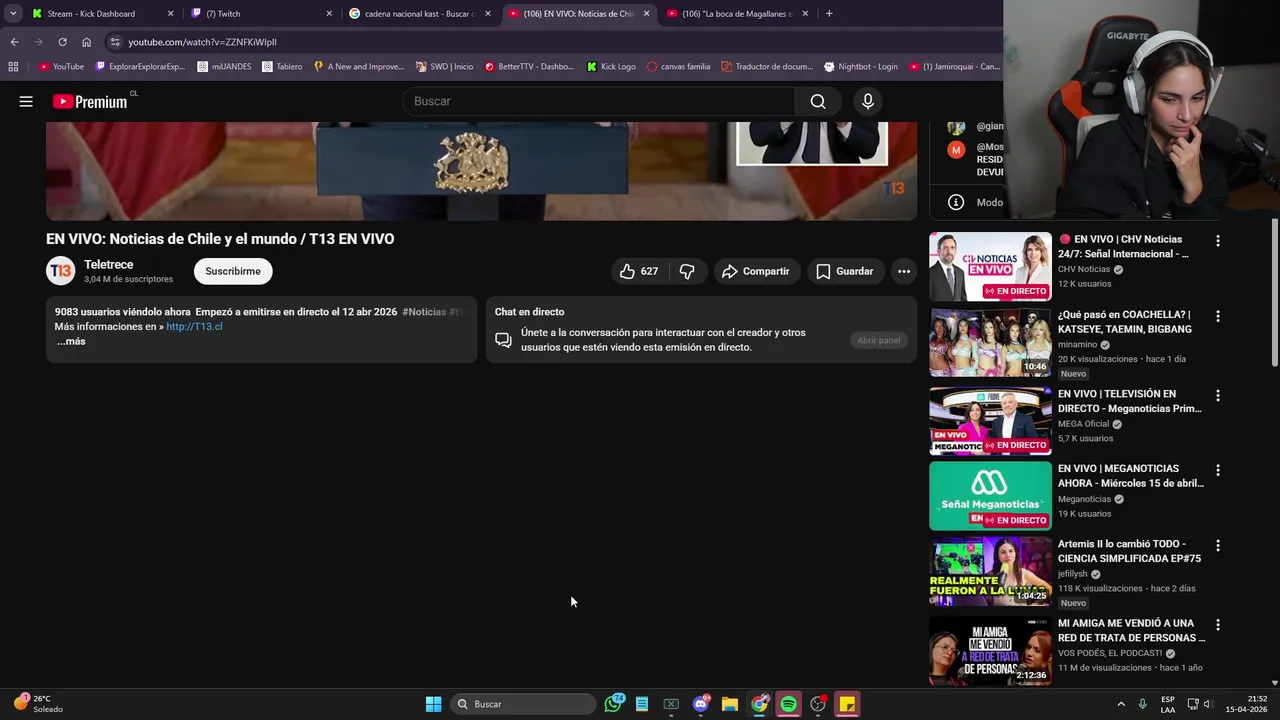Open the Señal Meganoticias live thumbnail
This screenshot has height=720, width=1280.
click(x=990, y=496)
